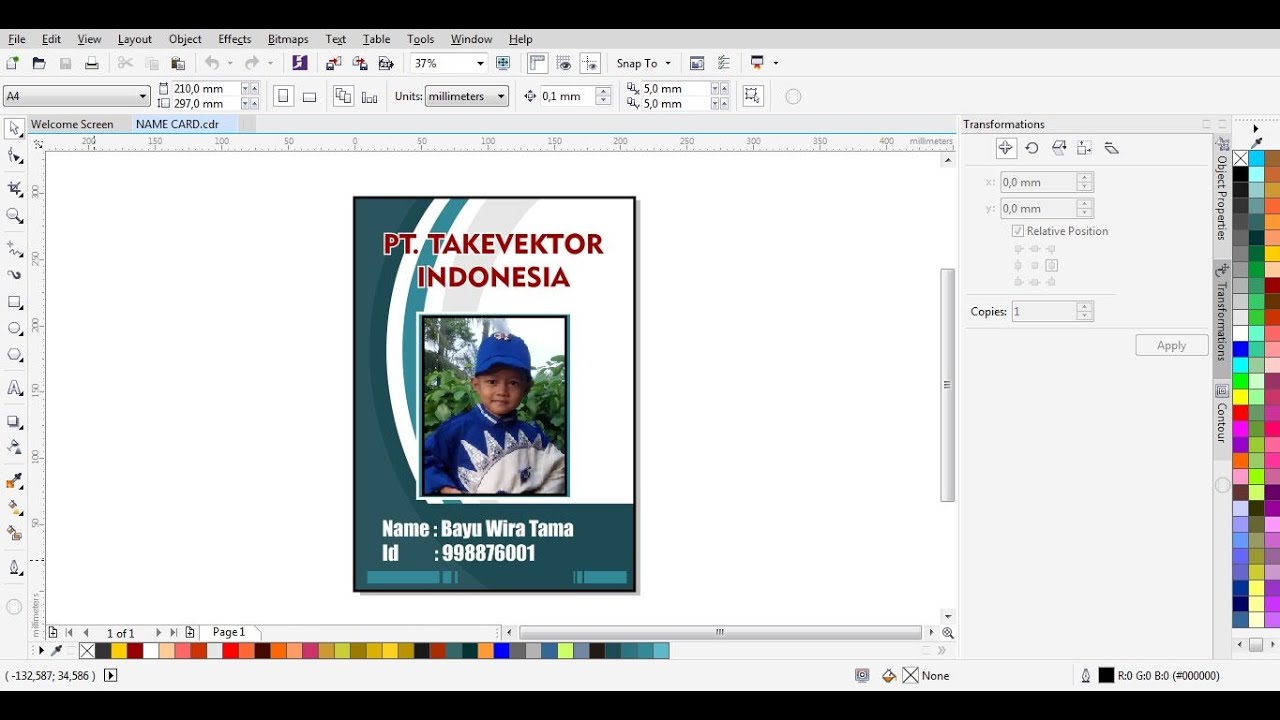Select the Text tool

pos(14,388)
